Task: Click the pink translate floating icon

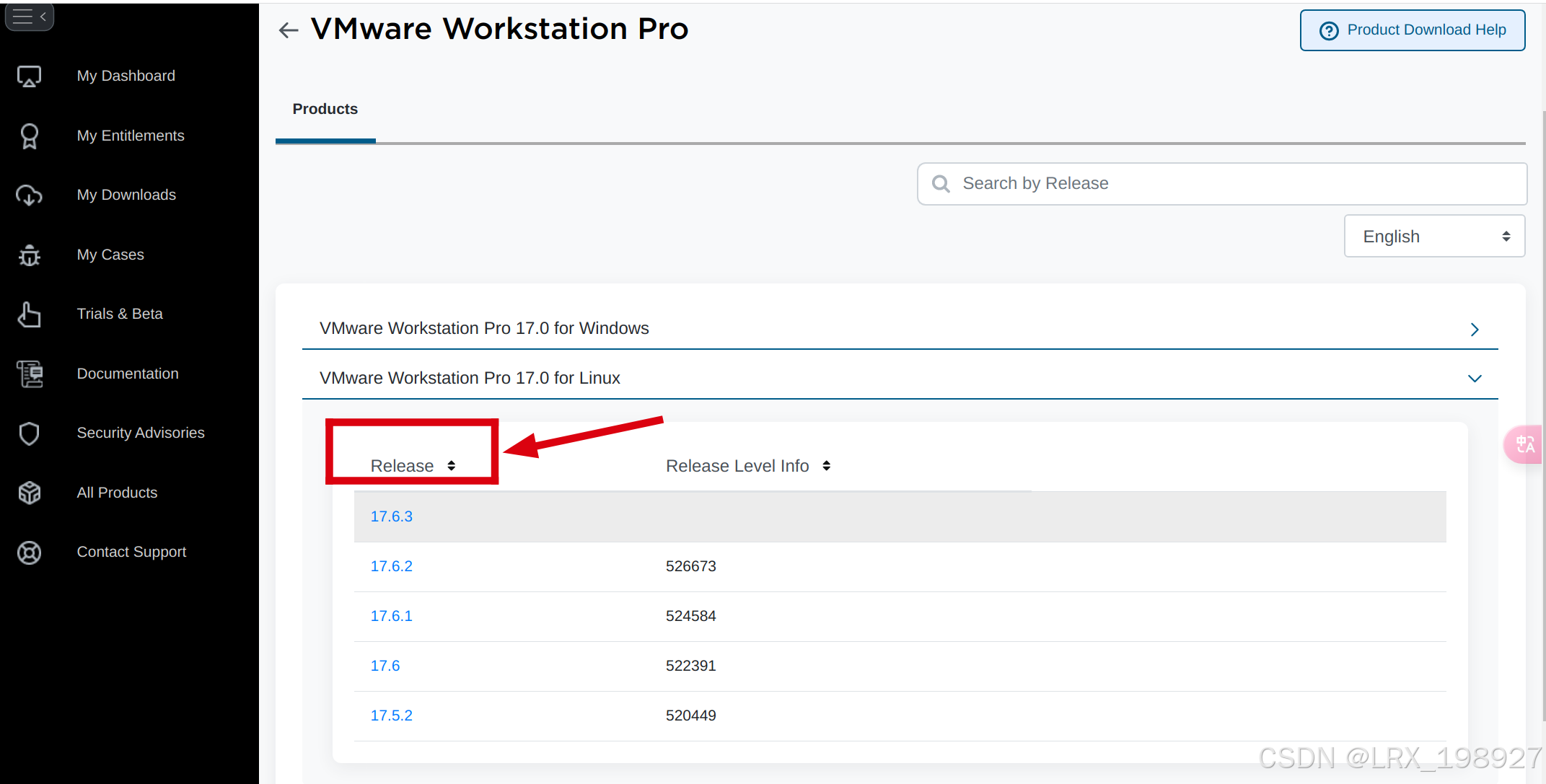Action: [x=1524, y=444]
